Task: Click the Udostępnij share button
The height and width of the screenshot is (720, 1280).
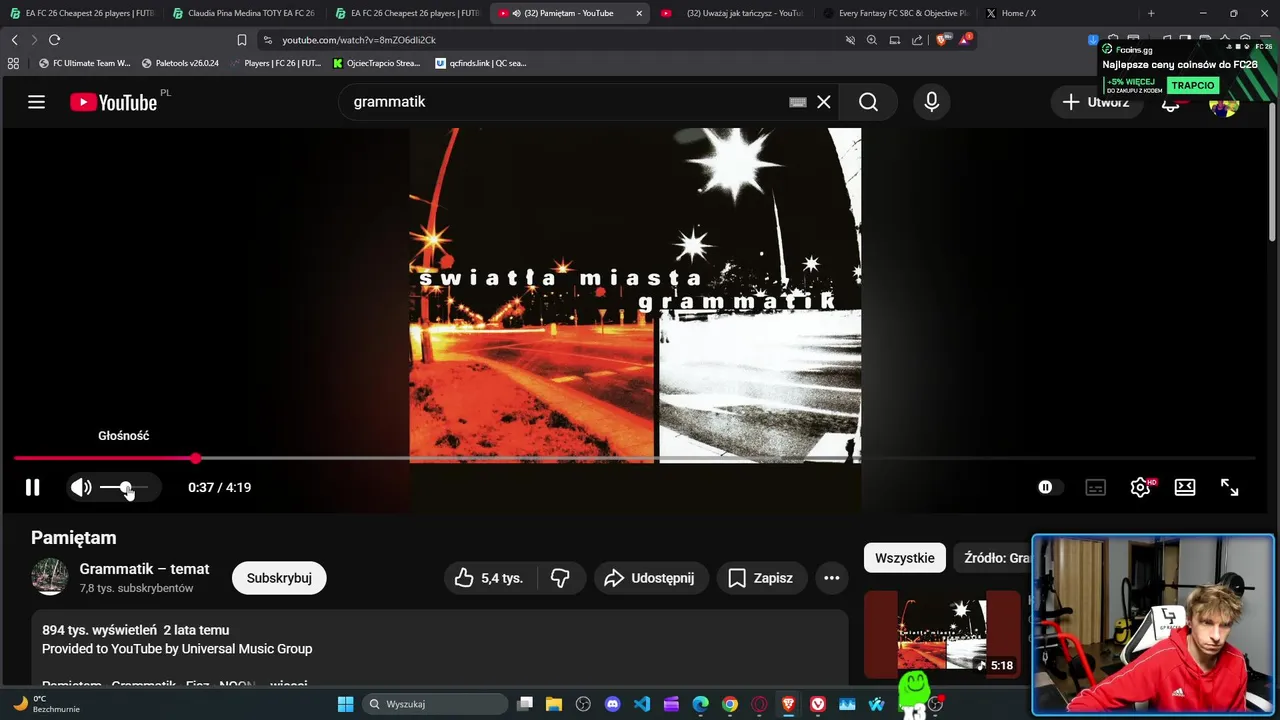Action: pos(650,578)
